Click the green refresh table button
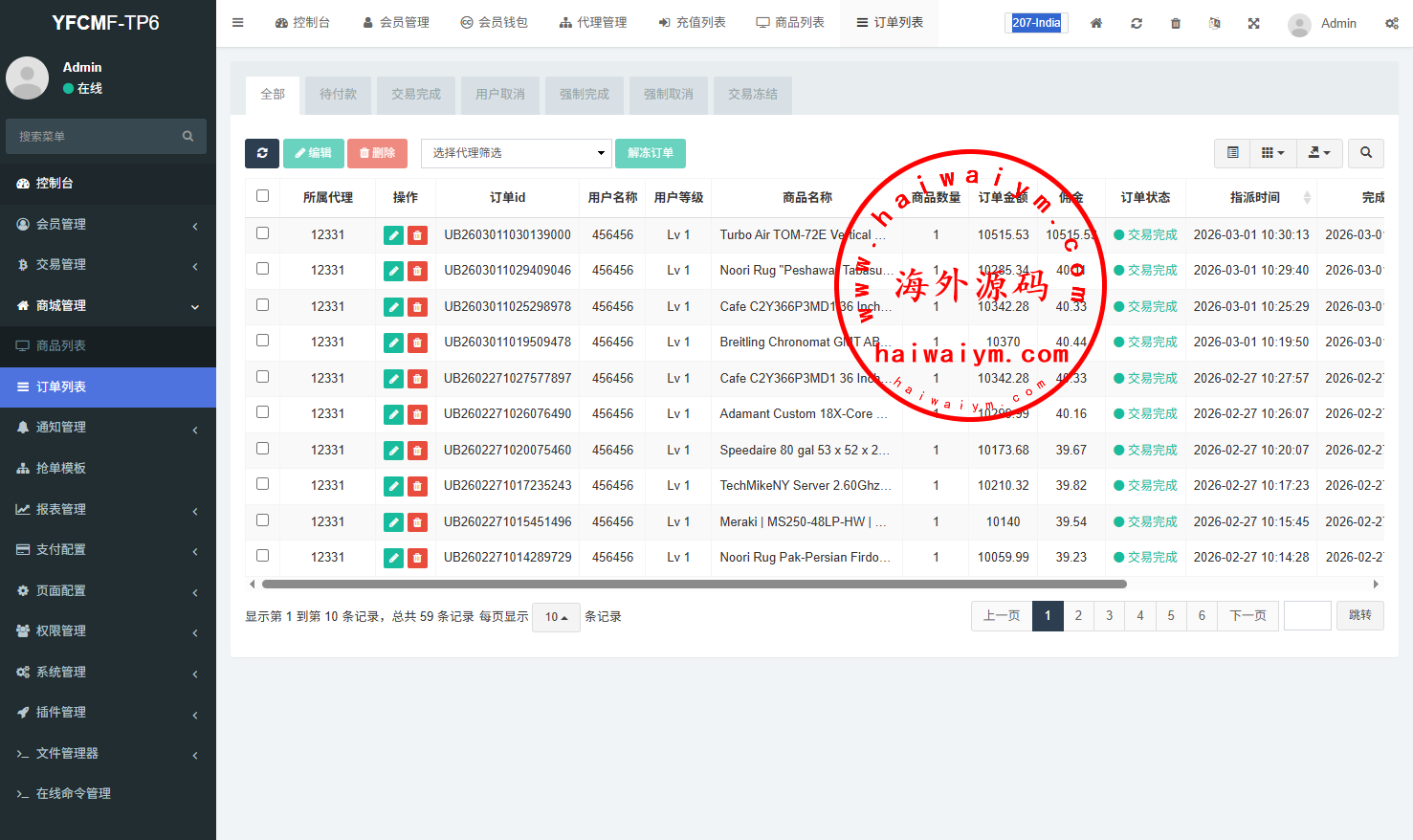Screen dimensions: 1413x840 262,153
